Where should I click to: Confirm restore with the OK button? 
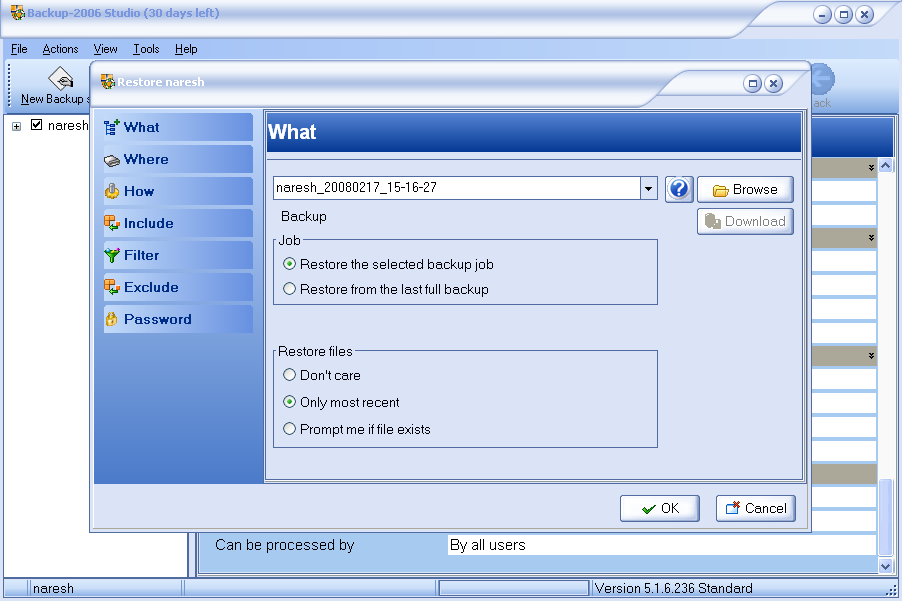coord(660,508)
